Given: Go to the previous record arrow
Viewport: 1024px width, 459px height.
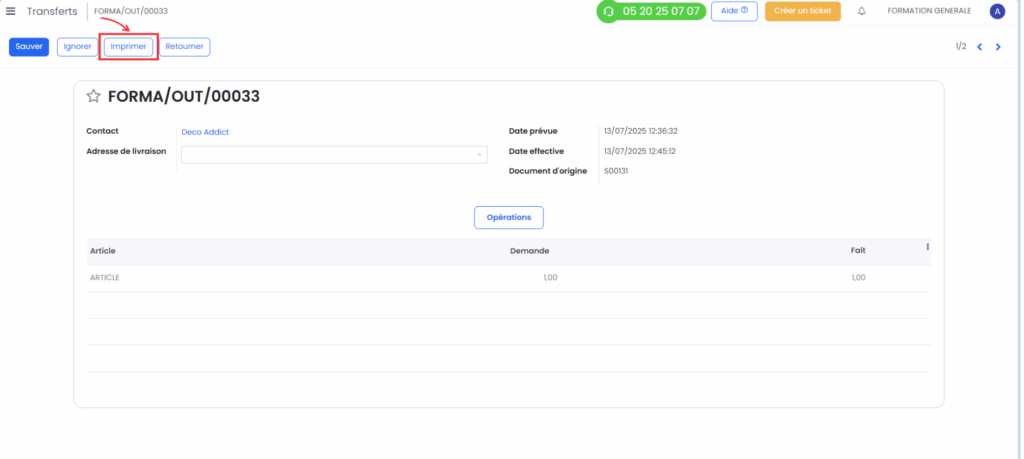Looking at the screenshot, I should coord(980,46).
